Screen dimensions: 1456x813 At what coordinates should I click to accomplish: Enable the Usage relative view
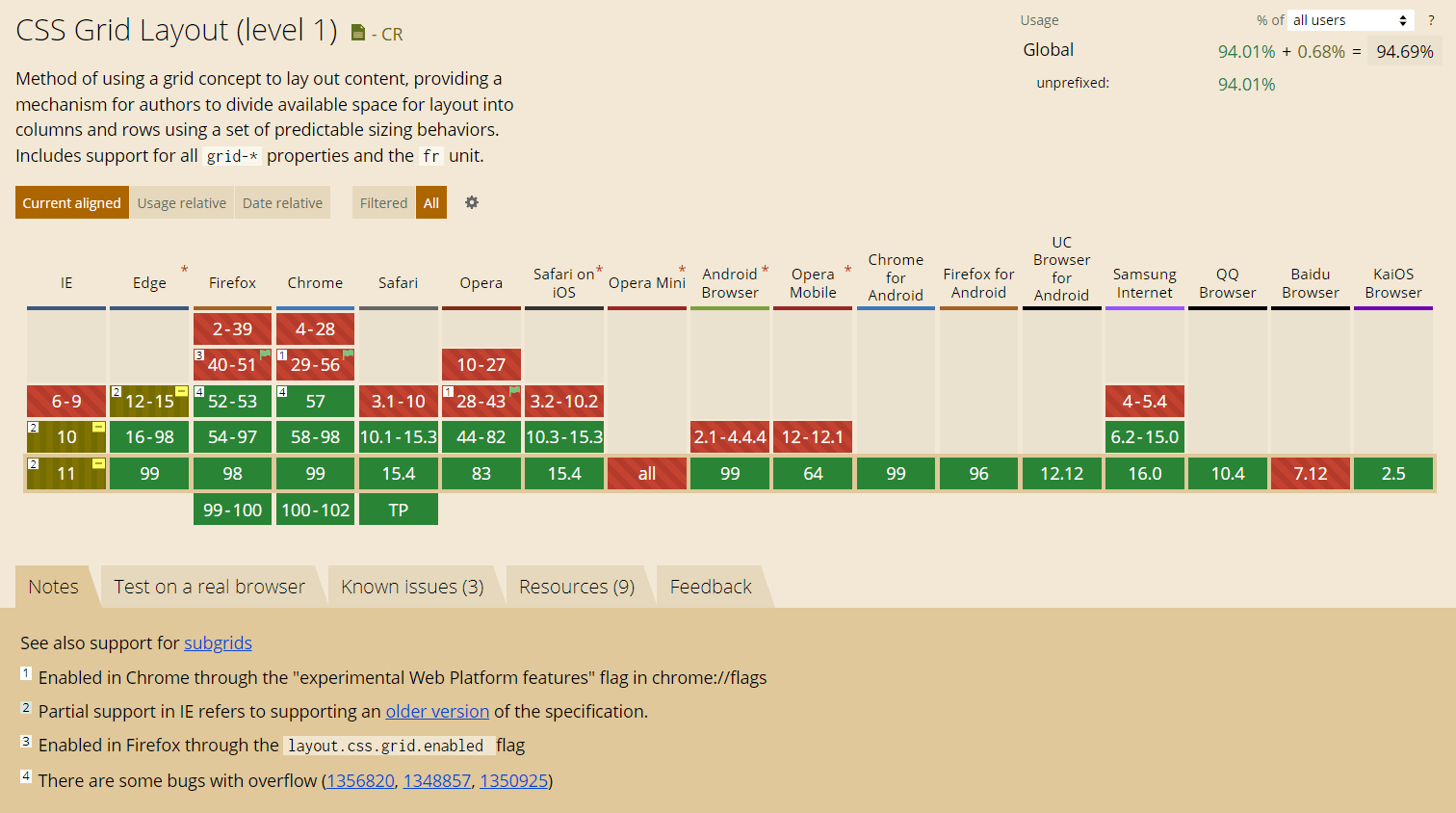click(181, 202)
